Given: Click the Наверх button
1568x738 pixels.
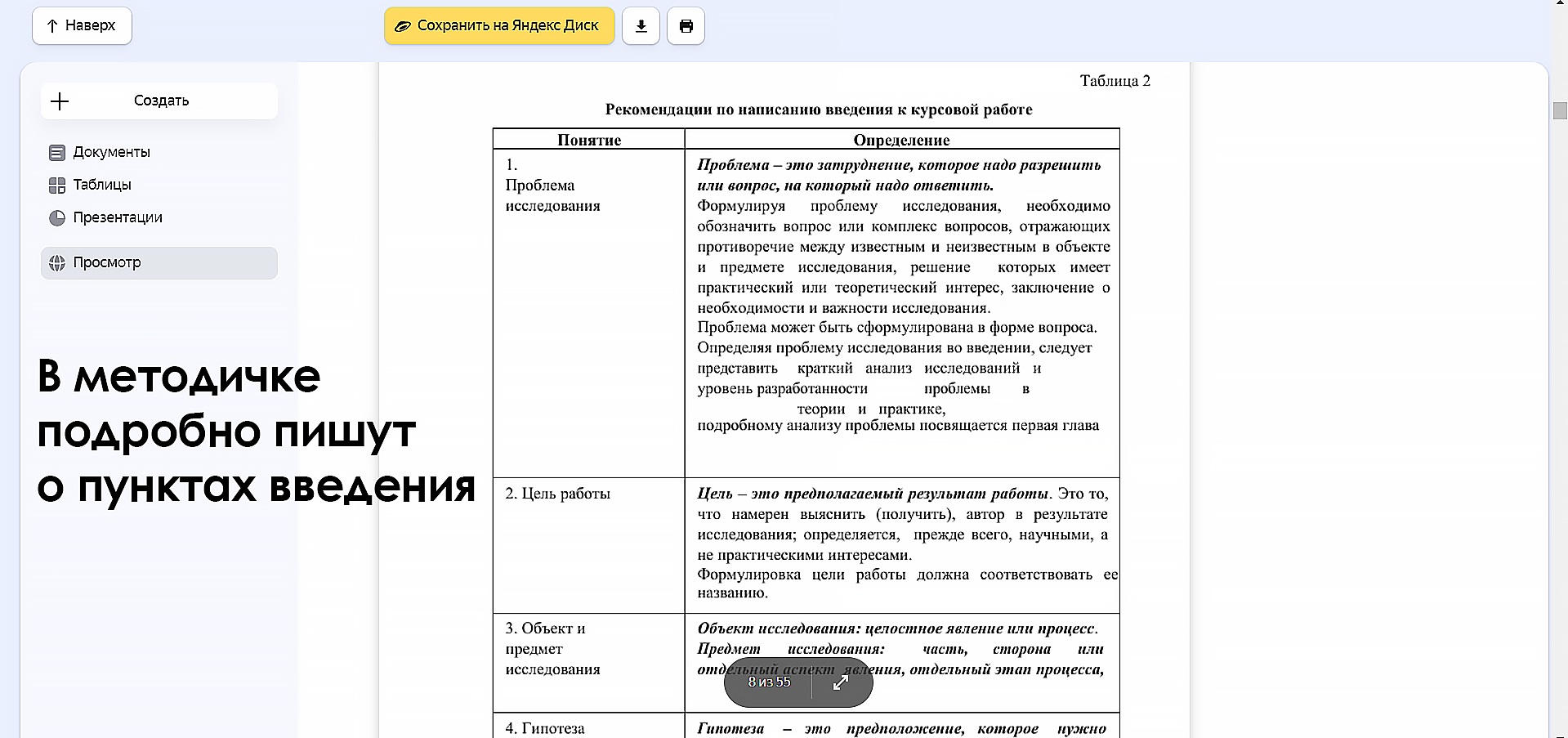Looking at the screenshot, I should (82, 25).
